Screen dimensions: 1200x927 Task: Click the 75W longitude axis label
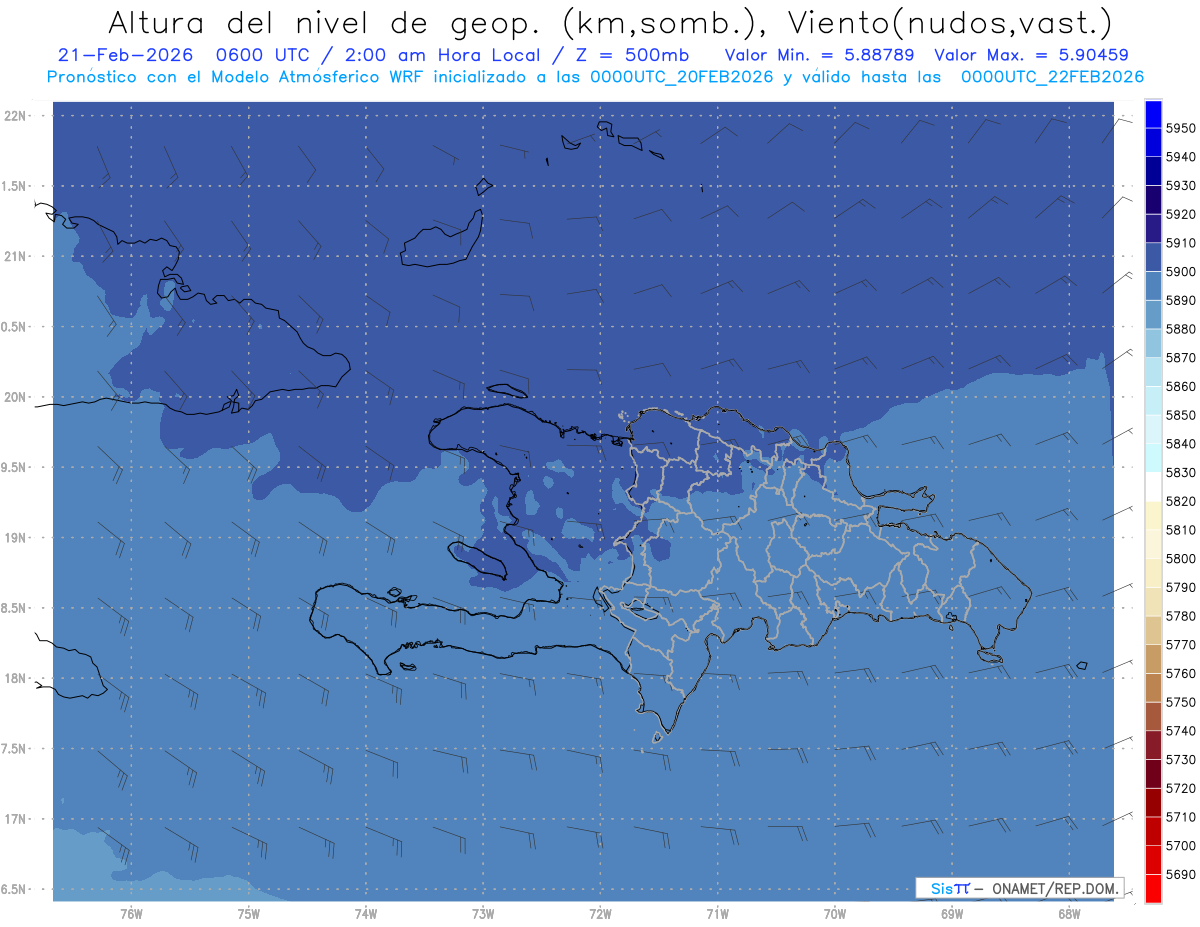pyautogui.click(x=248, y=913)
